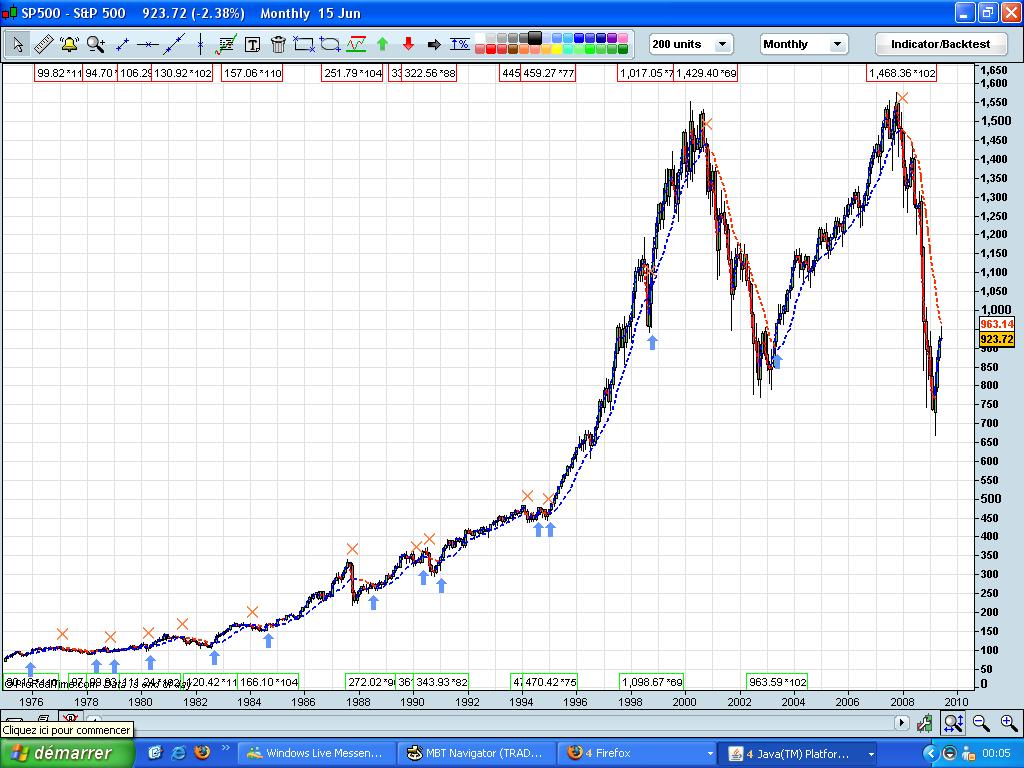The height and width of the screenshot is (768, 1024).
Task: Click the chart settings icon beside scroll arrow
Action: pos(925,722)
